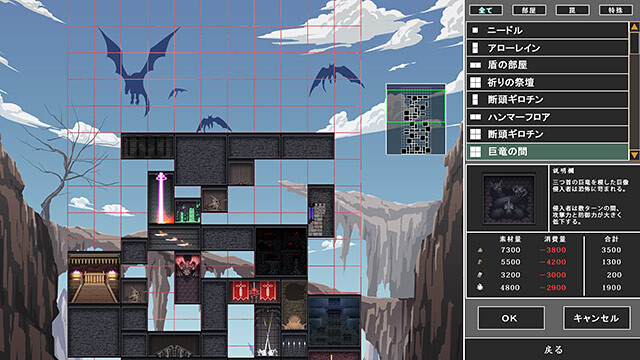Click the 戻る back button
The width and height of the screenshot is (640, 360).
pos(553,350)
